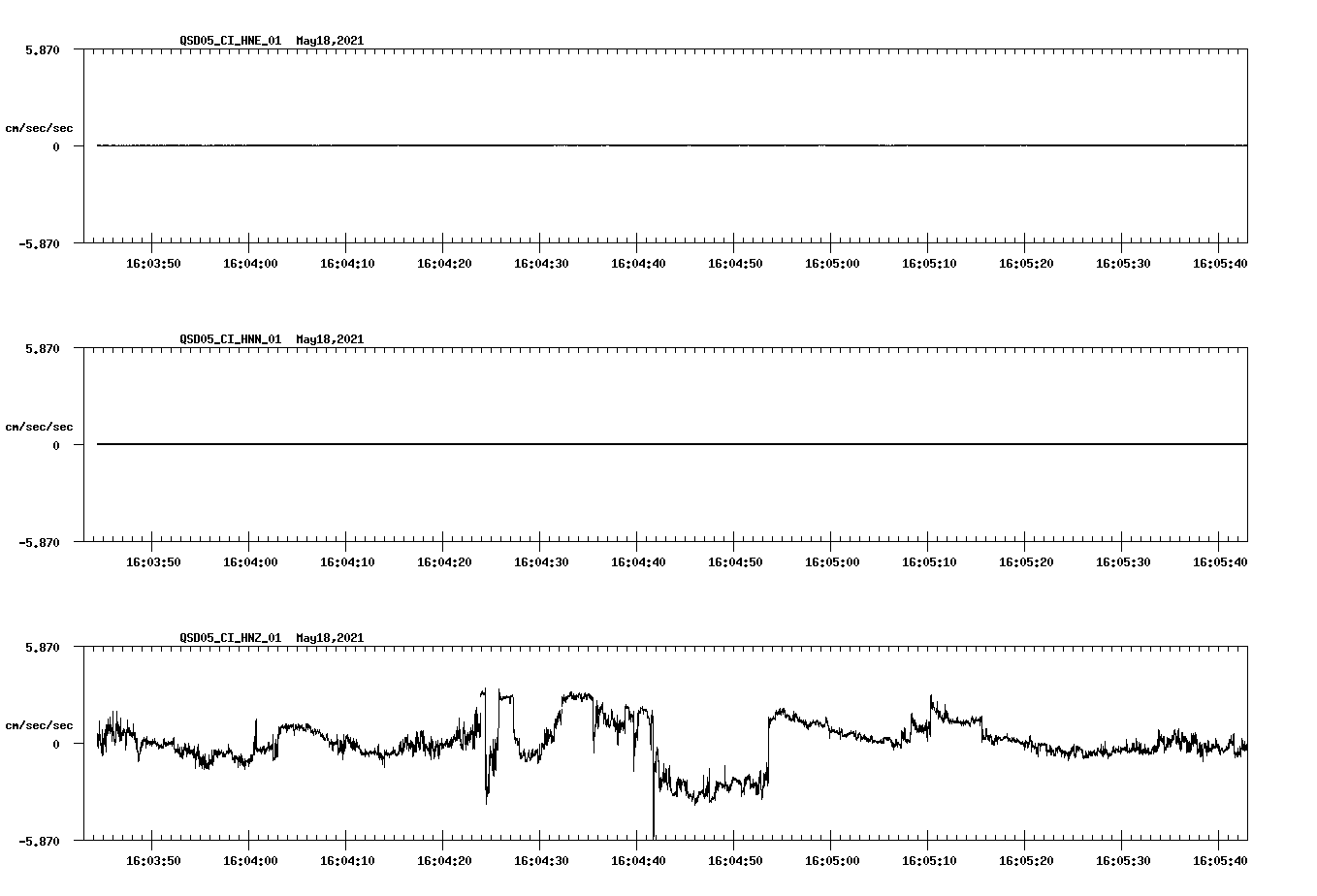Click the 16:03:50 tick label on bottom axis
The width and height of the screenshot is (1317, 896).
pyautogui.click(x=153, y=859)
